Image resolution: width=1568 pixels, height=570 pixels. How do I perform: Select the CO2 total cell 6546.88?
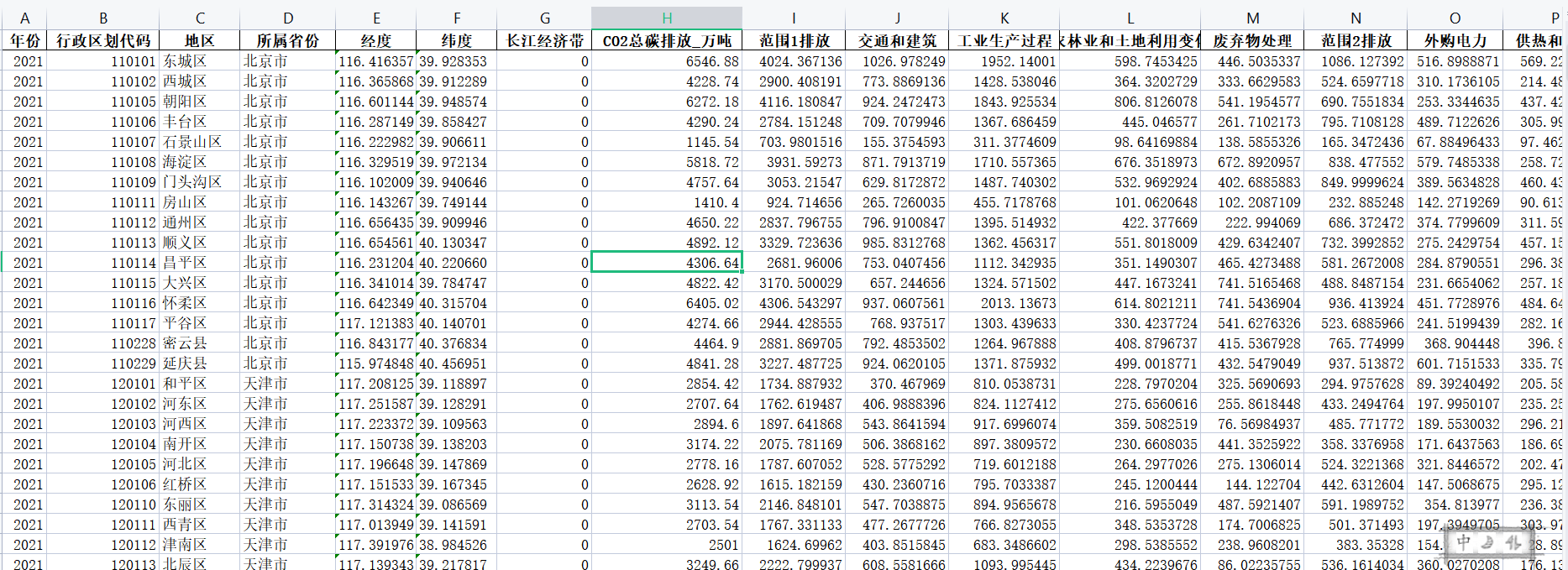[x=667, y=61]
